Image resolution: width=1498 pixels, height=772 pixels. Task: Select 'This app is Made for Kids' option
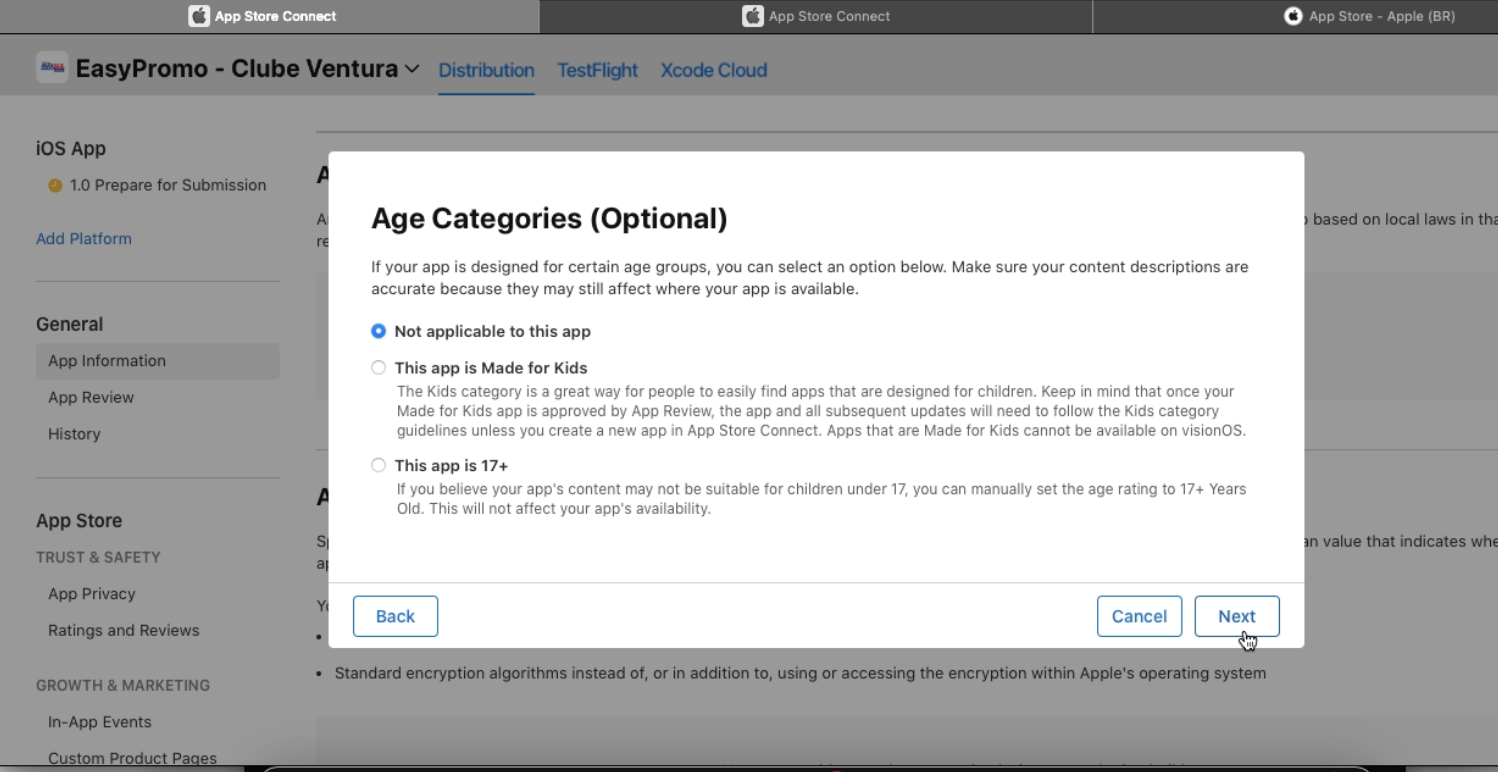(378, 368)
